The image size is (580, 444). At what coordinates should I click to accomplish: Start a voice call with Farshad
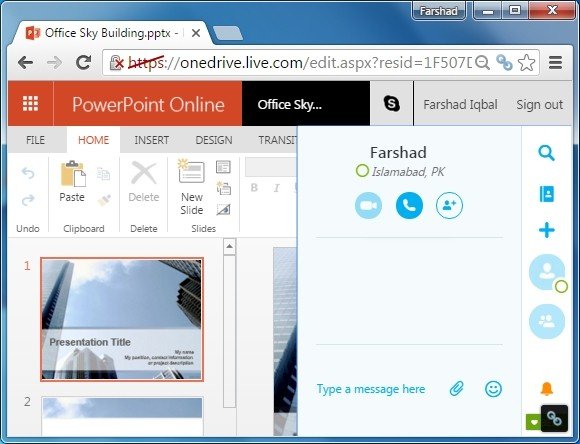tap(409, 205)
